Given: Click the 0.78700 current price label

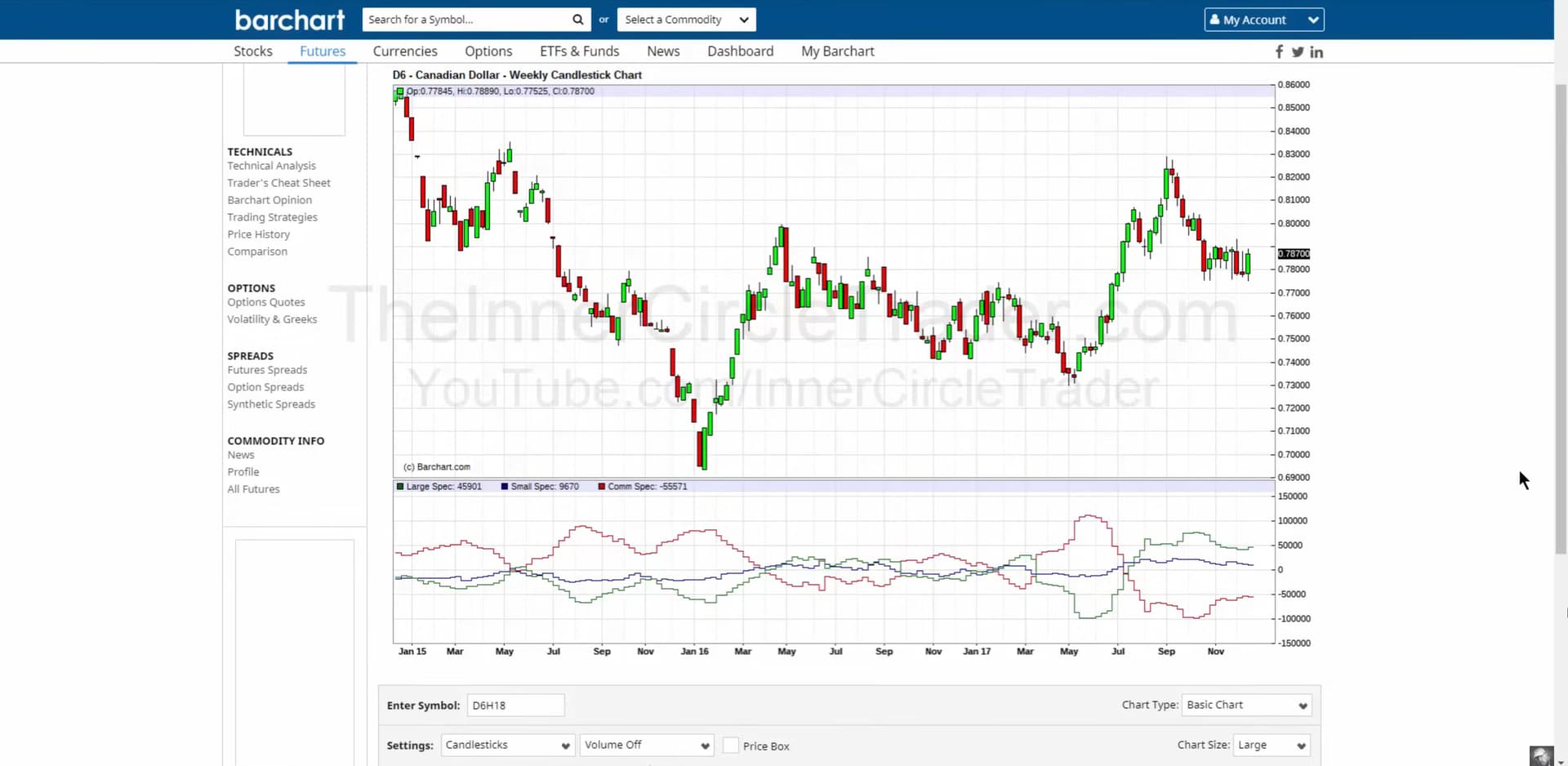Looking at the screenshot, I should coord(1294,254).
